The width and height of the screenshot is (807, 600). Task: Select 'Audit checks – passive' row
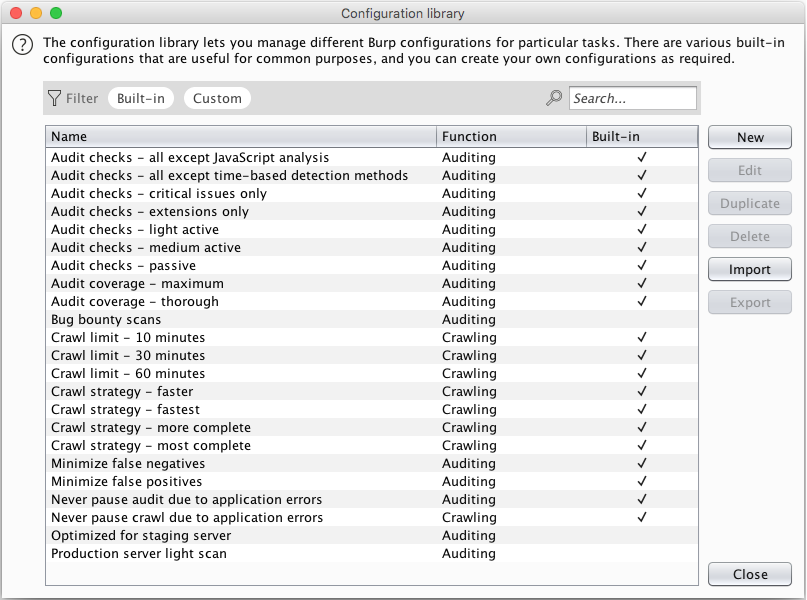point(372,266)
